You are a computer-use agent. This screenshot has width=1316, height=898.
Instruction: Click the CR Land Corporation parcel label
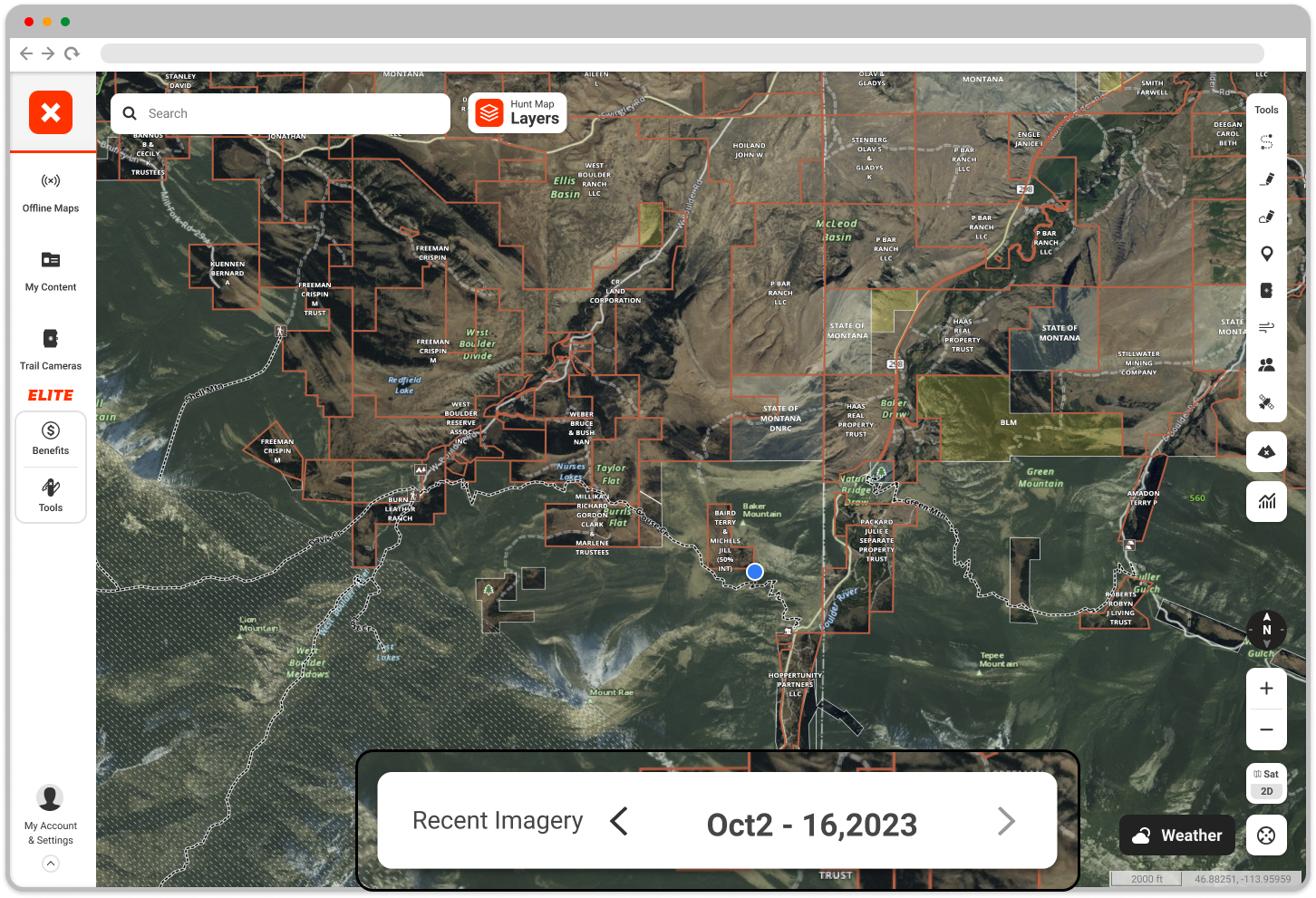coord(615,291)
